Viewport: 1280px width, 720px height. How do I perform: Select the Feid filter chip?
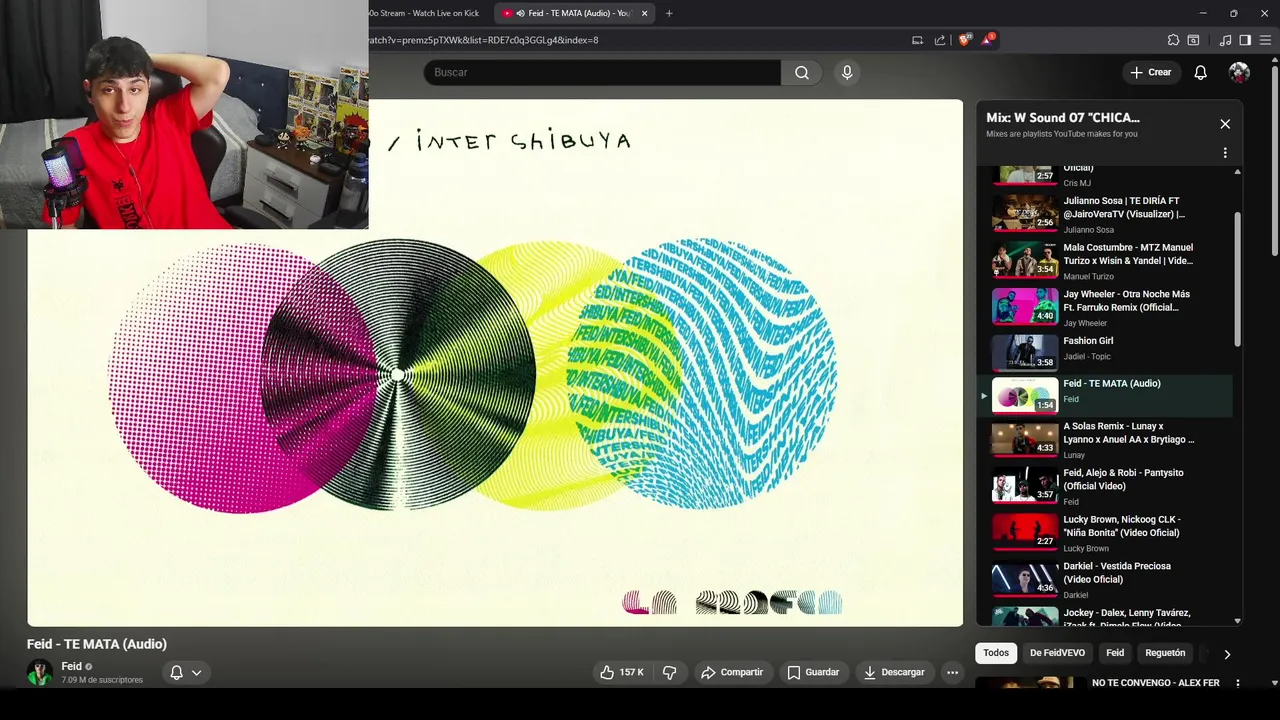pyautogui.click(x=1115, y=653)
